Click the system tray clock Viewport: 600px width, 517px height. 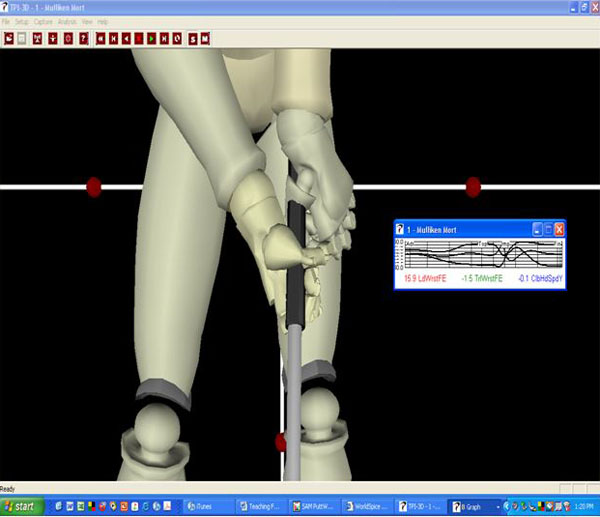tap(584, 507)
